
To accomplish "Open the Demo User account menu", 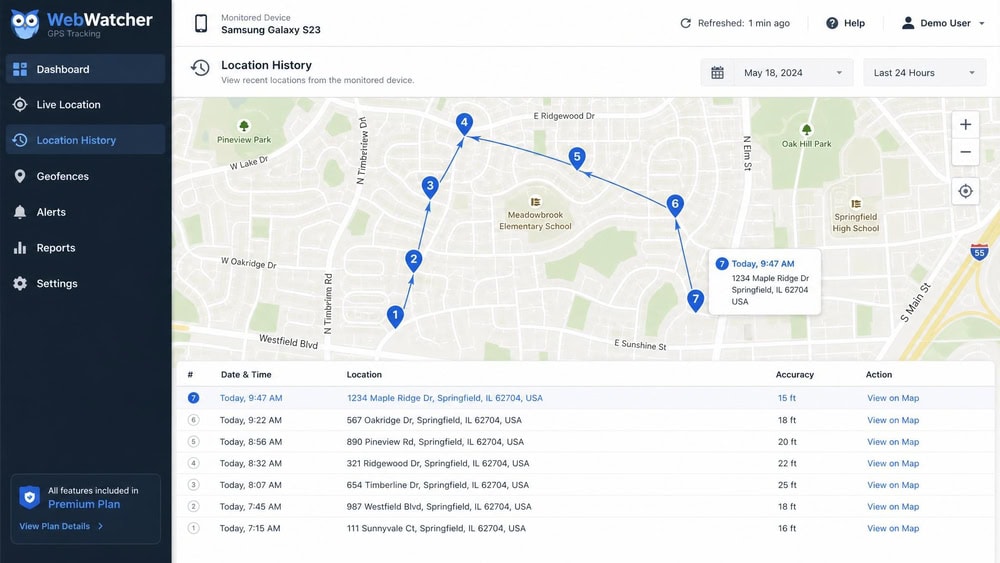I will point(943,23).
